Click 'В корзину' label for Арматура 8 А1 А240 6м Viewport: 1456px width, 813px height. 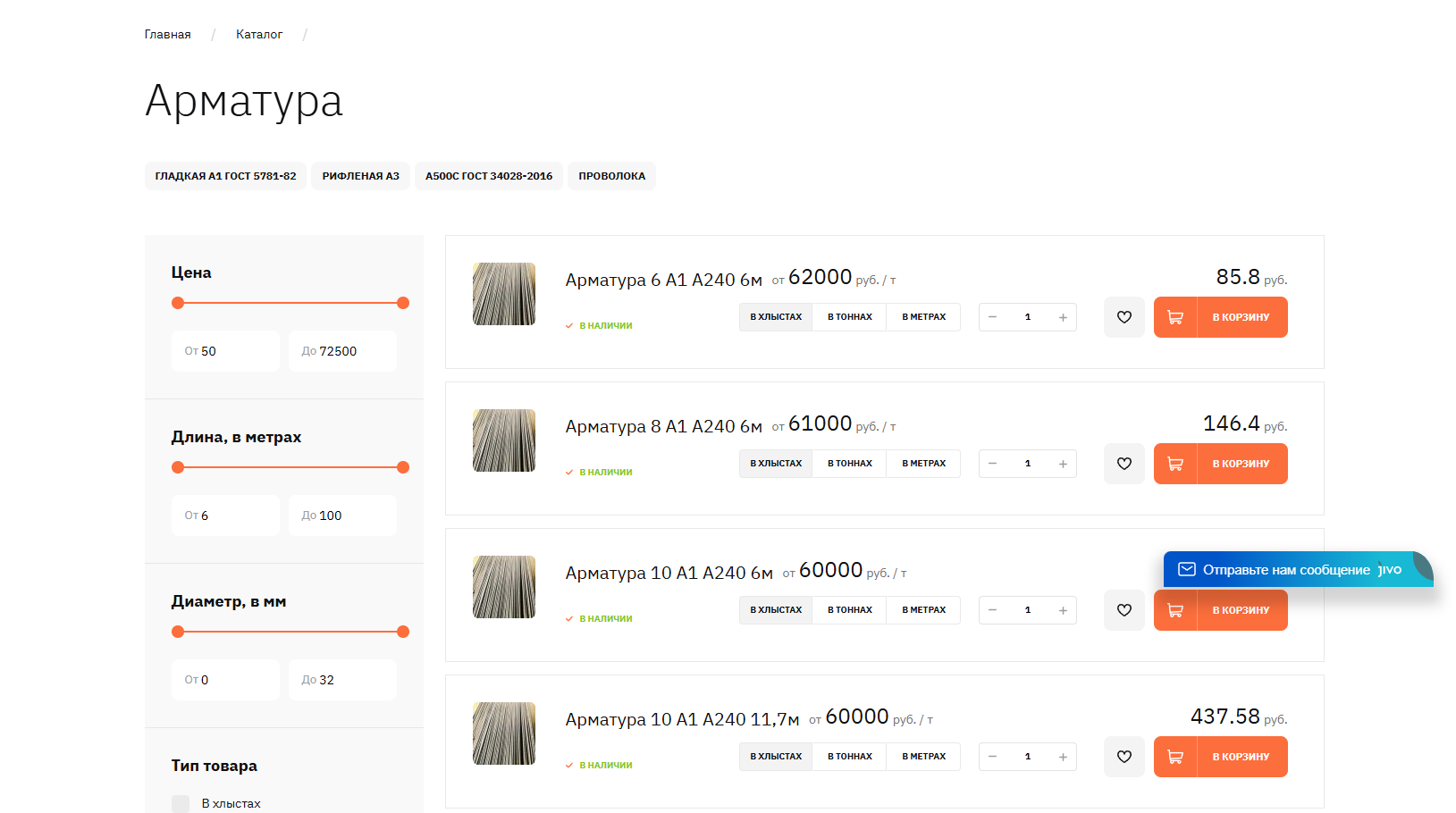[x=1241, y=464]
